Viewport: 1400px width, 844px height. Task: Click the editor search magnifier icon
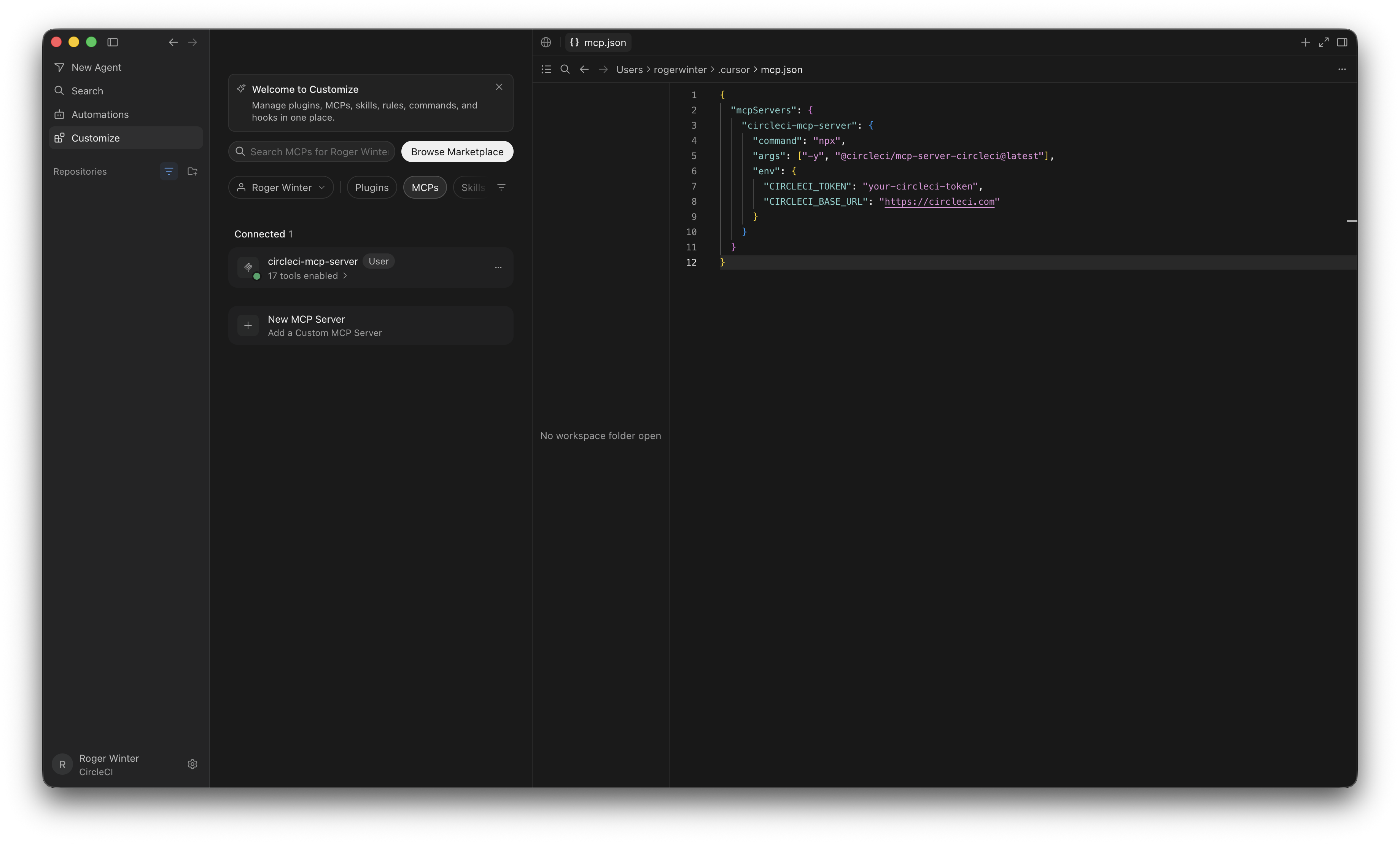coord(565,69)
